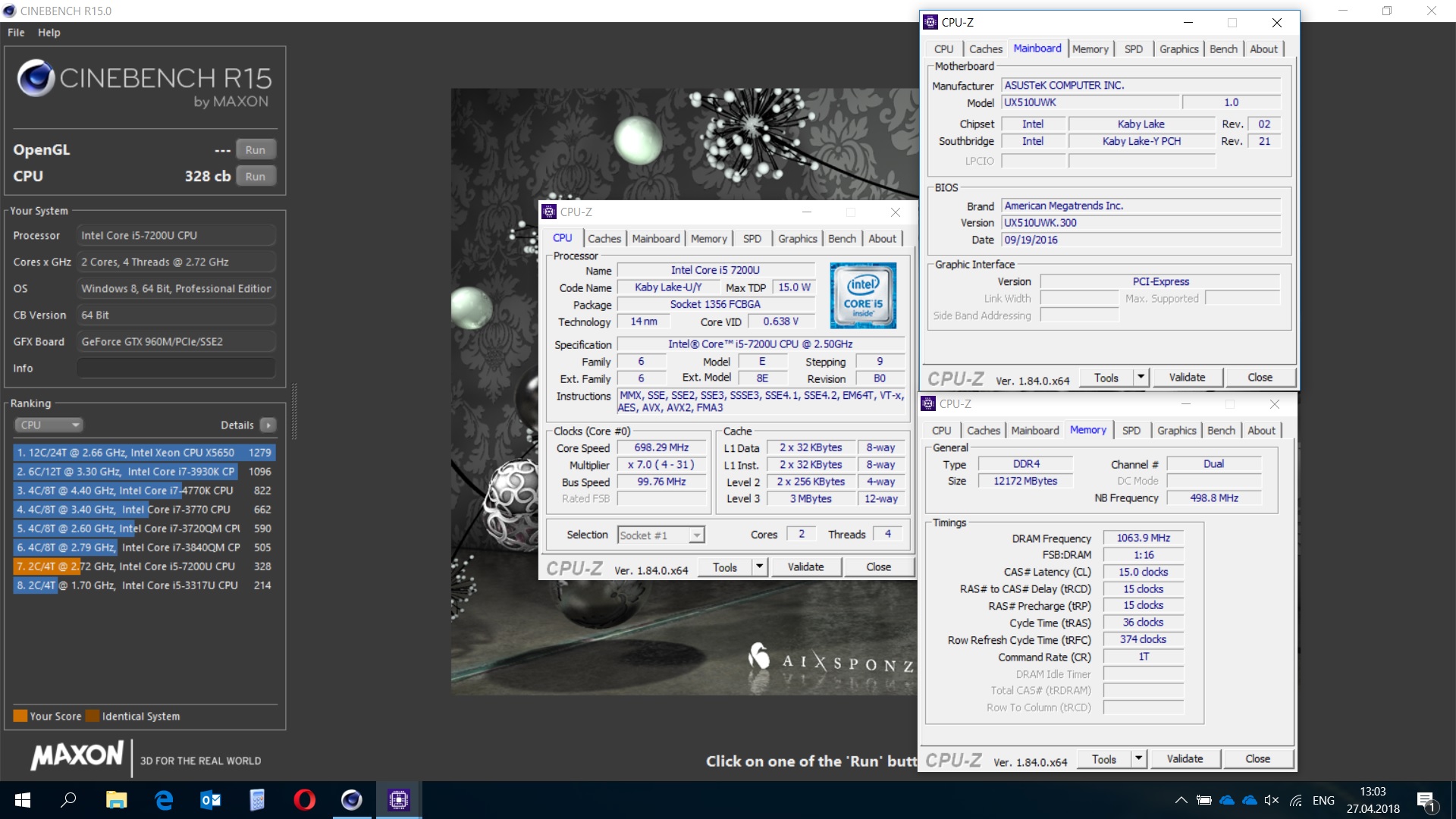This screenshot has height=819, width=1456.
Task: Select the i7-4770K ranking row
Action: pyautogui.click(x=143, y=491)
